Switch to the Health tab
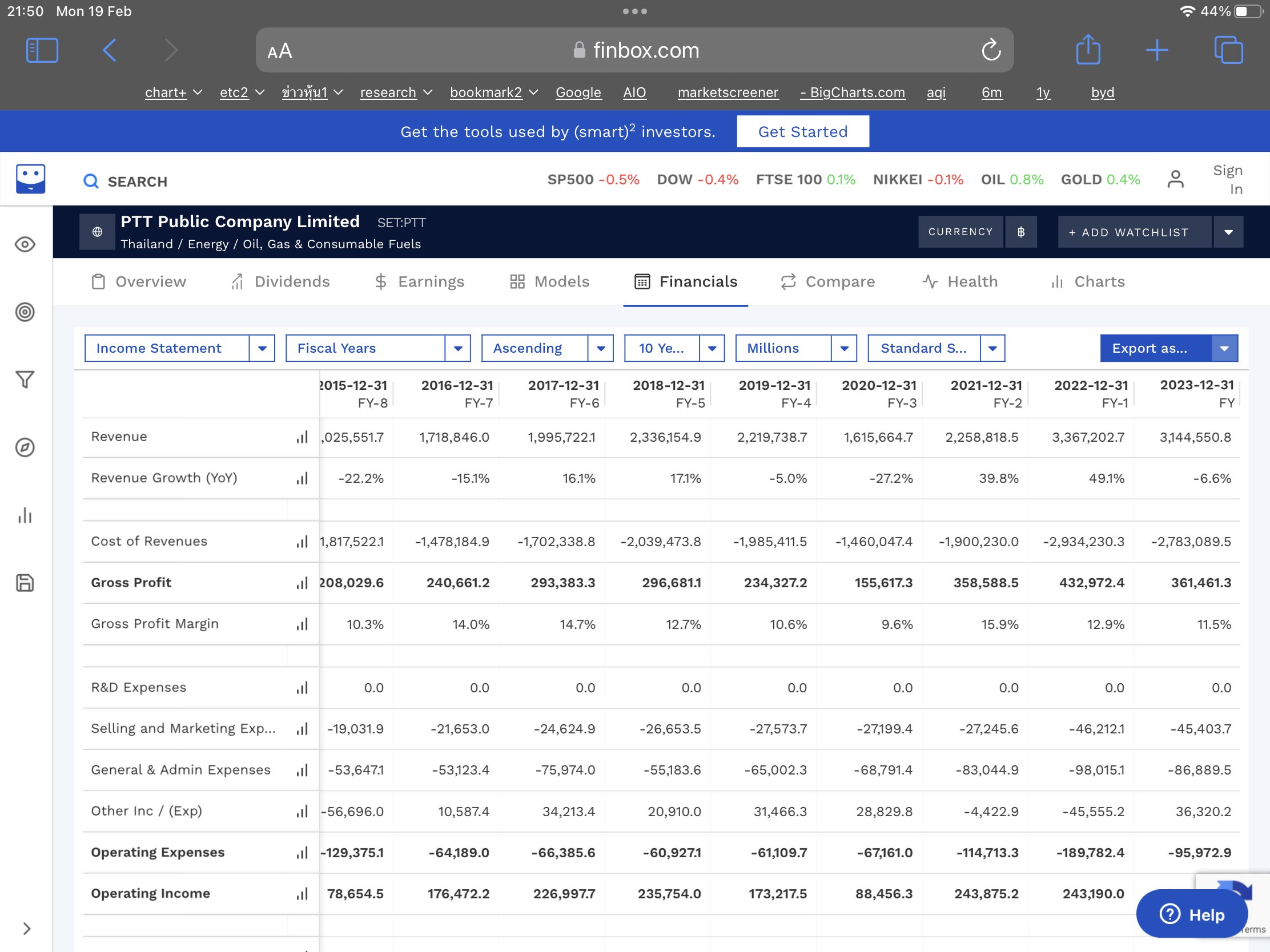1270x952 pixels. pos(960,282)
